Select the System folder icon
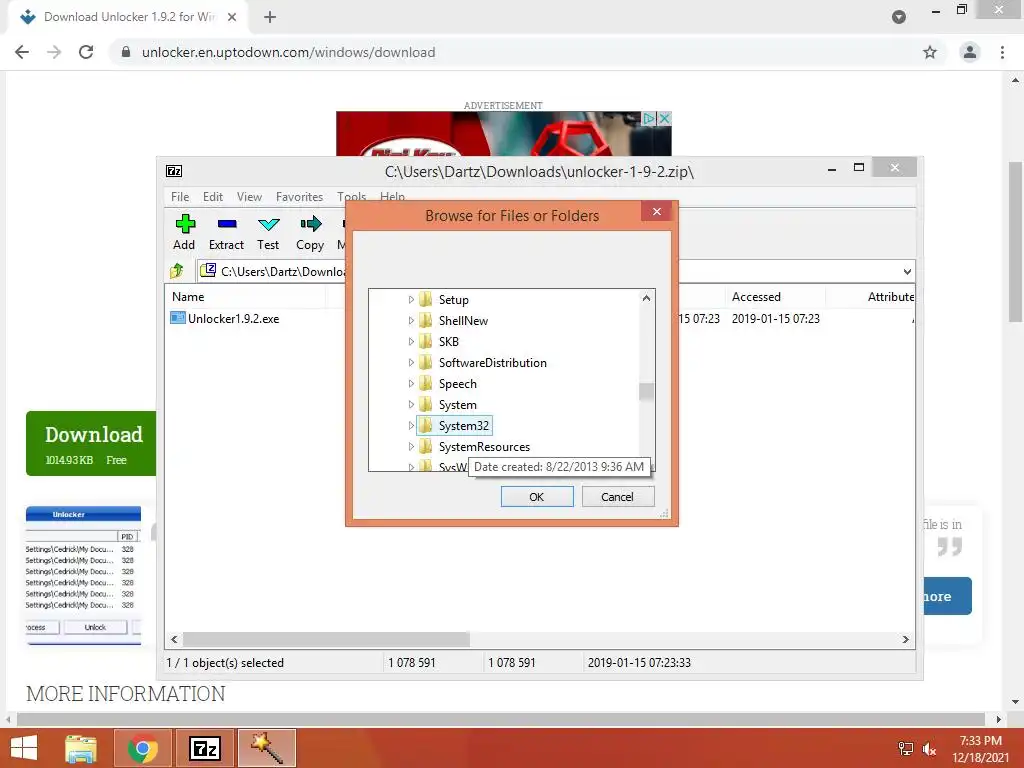1024x768 pixels. pos(426,404)
